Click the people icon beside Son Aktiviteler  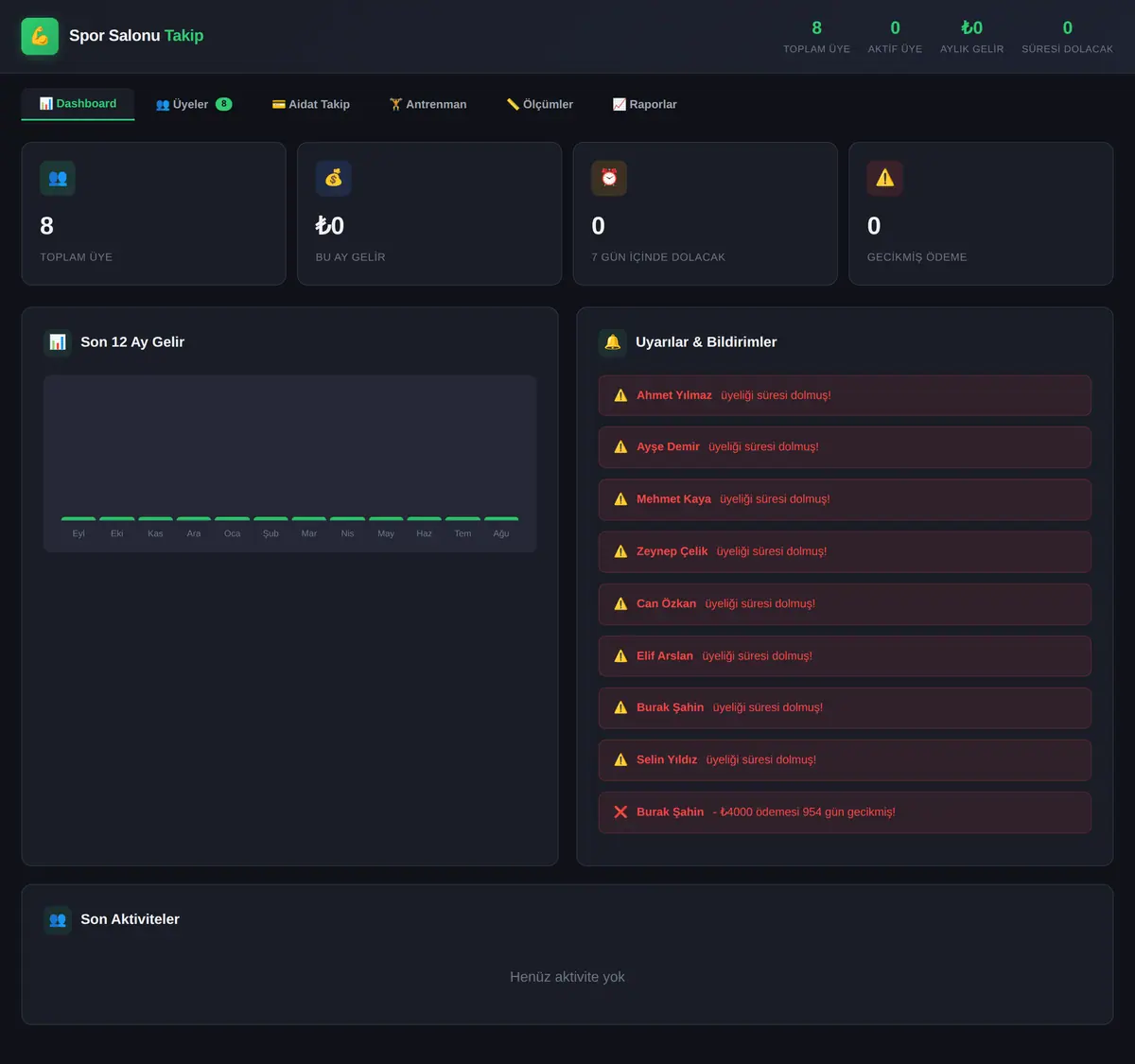(58, 919)
